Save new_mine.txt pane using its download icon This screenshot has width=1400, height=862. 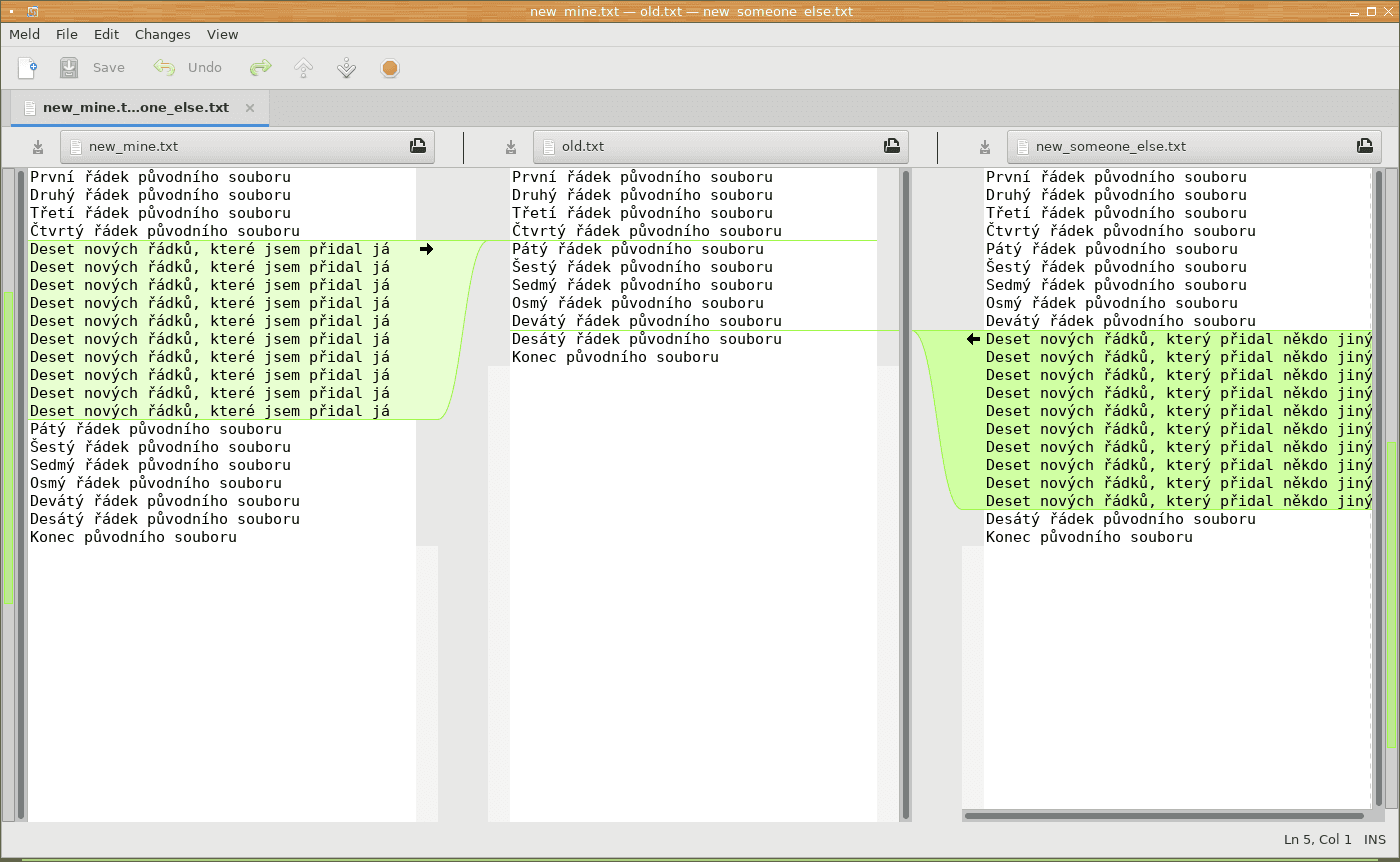click(38, 147)
